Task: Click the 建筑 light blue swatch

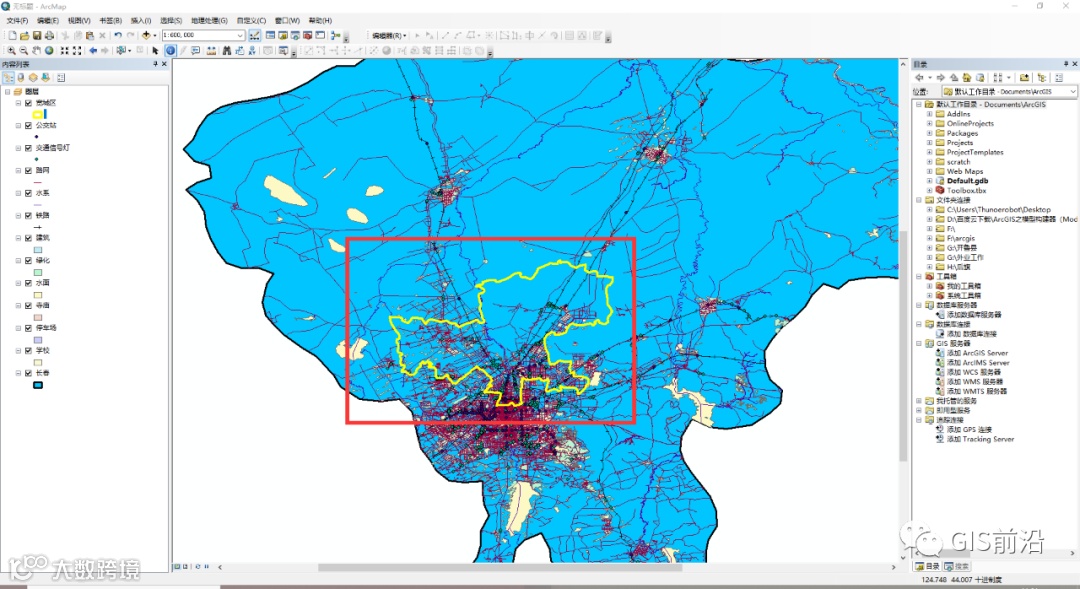Action: pos(38,250)
